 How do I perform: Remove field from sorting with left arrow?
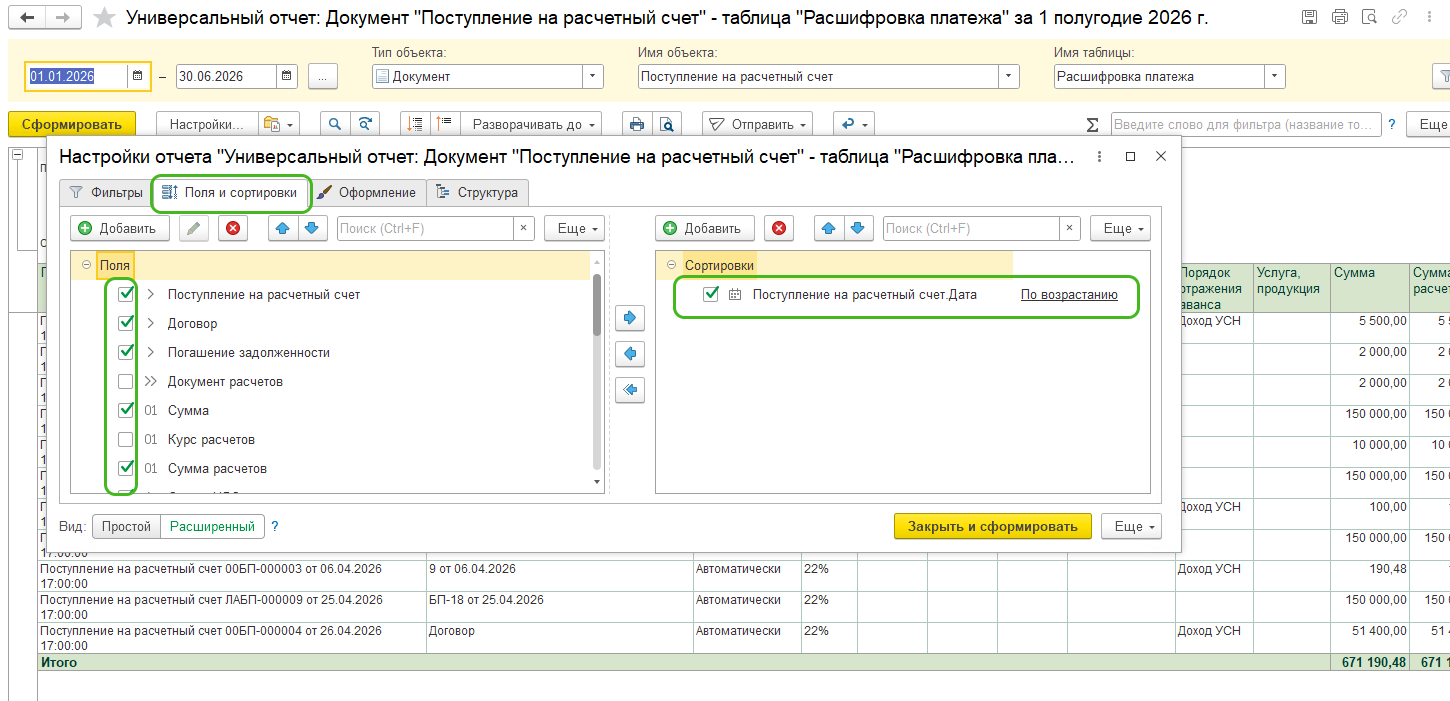630,354
